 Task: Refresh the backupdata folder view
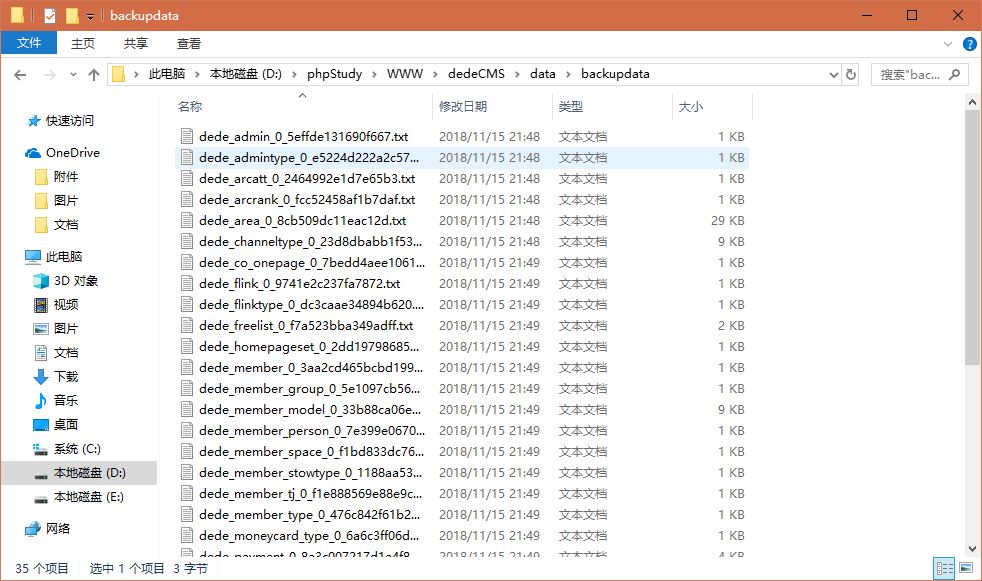850,75
